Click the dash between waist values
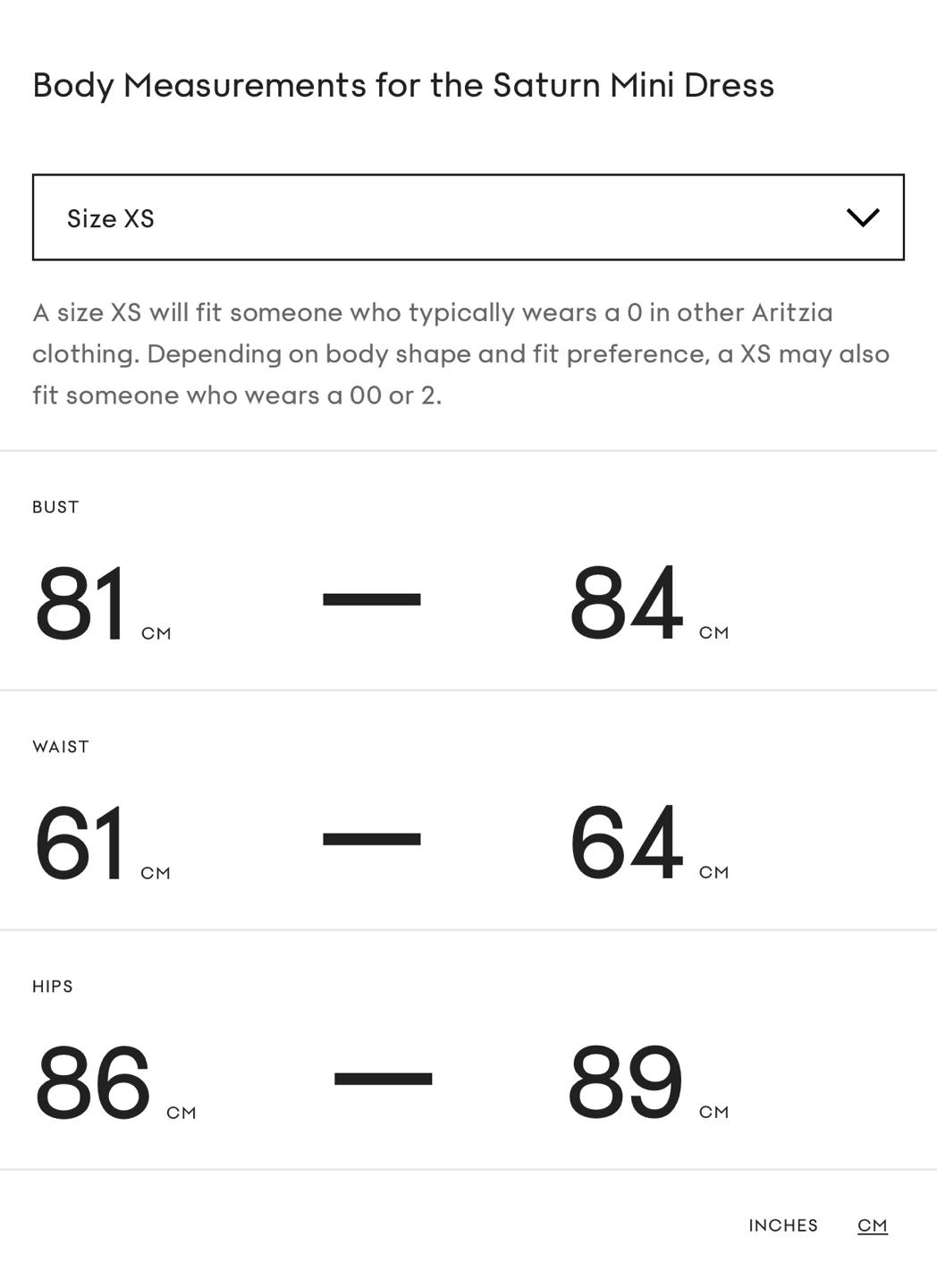The height and width of the screenshot is (1288, 937). tap(371, 839)
